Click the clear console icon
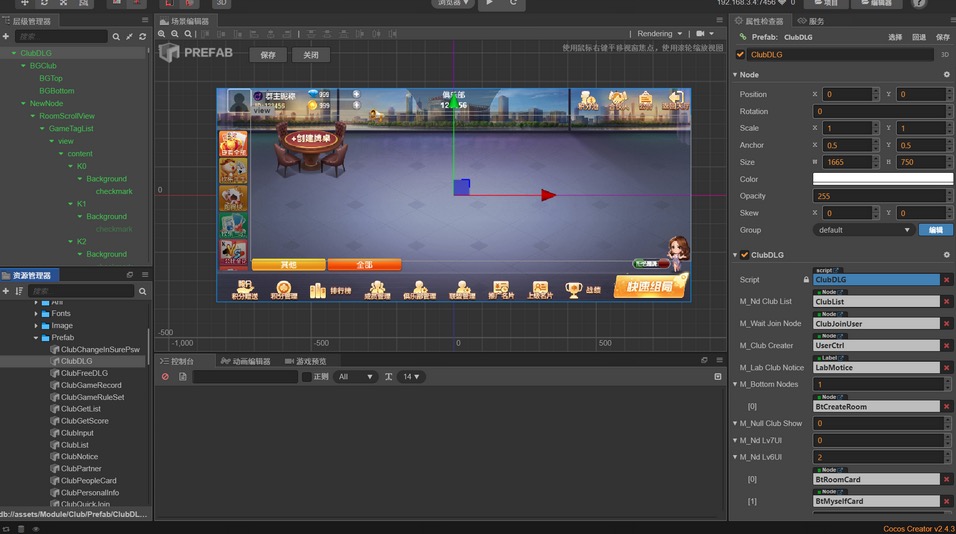This screenshot has height=534, width=956. coord(166,377)
